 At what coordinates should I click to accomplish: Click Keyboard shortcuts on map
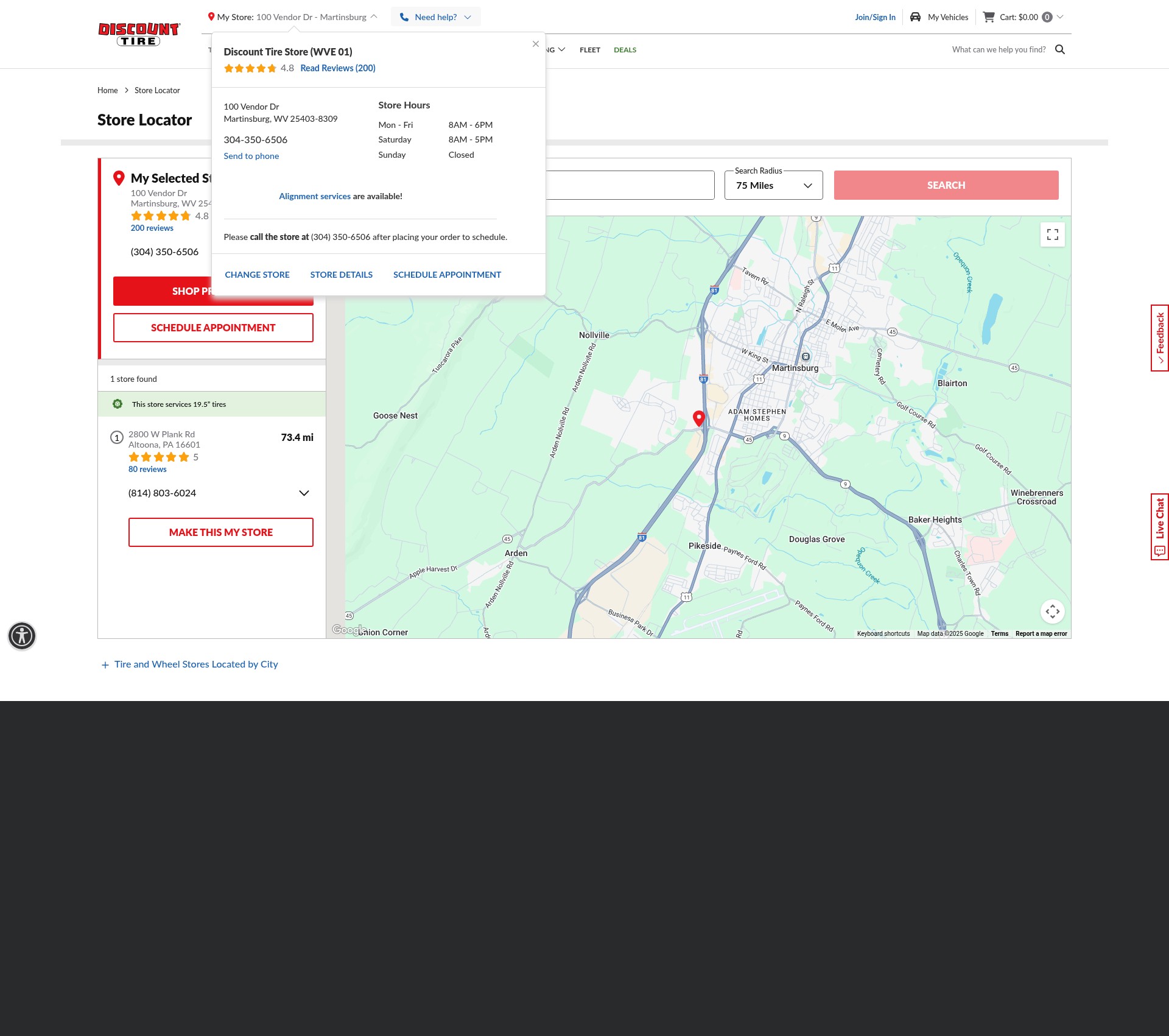point(883,633)
